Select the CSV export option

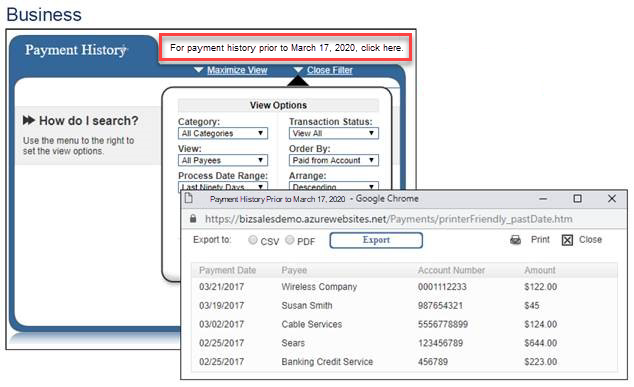pyautogui.click(x=253, y=240)
